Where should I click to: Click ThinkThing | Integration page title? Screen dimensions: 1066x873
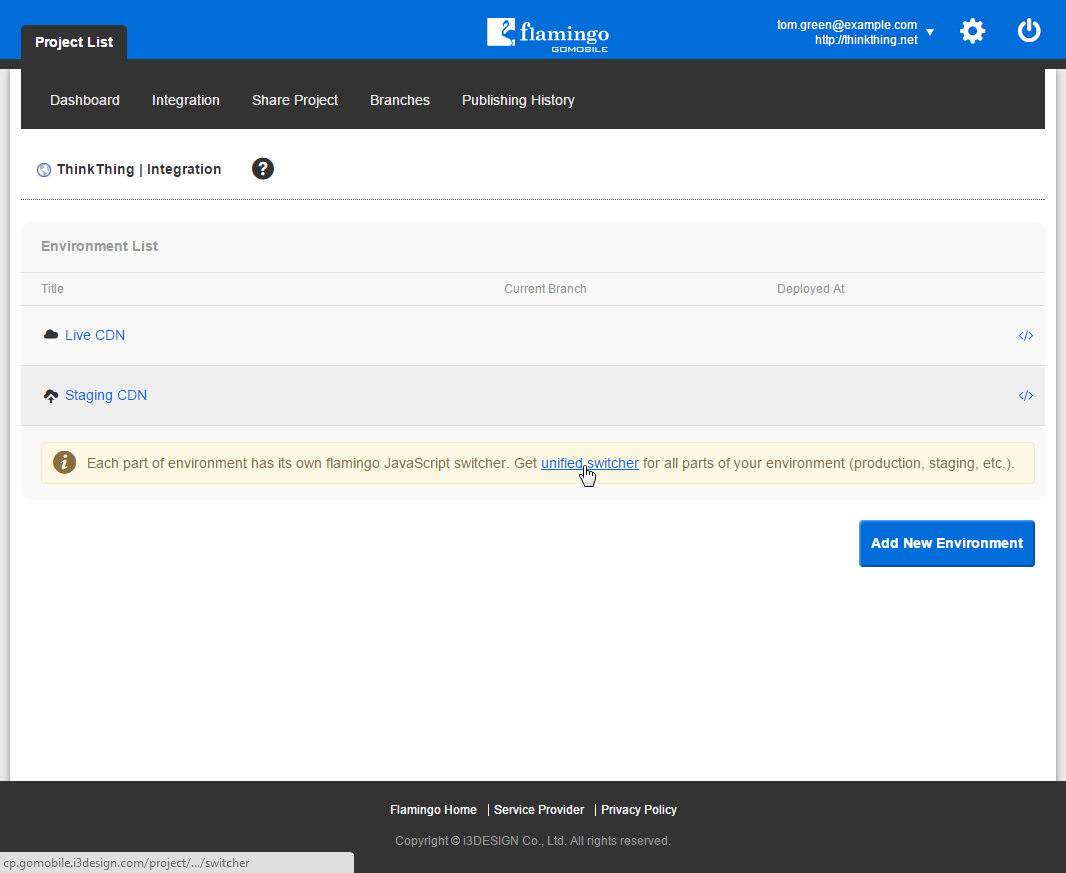pos(139,169)
